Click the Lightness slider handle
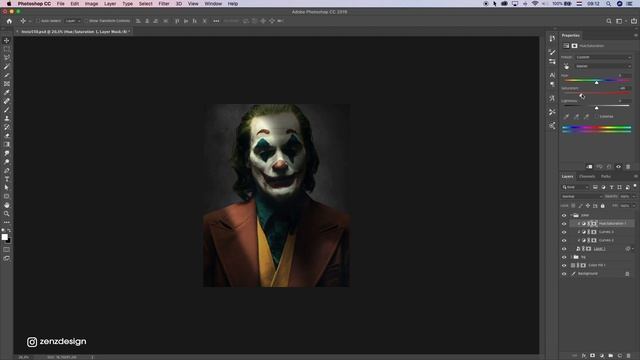Screen dimensions: 640x360 (x=596, y=108)
